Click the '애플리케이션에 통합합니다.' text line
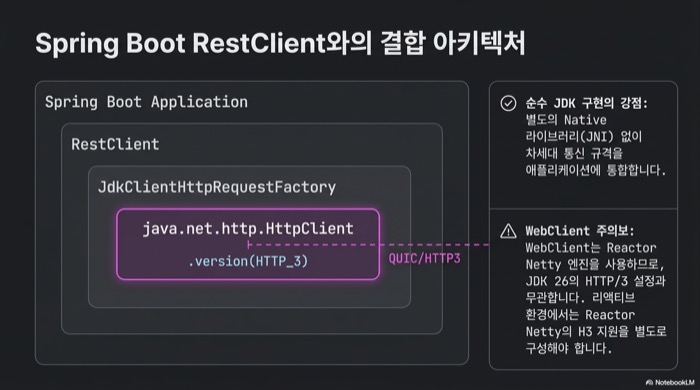 (x=596, y=170)
